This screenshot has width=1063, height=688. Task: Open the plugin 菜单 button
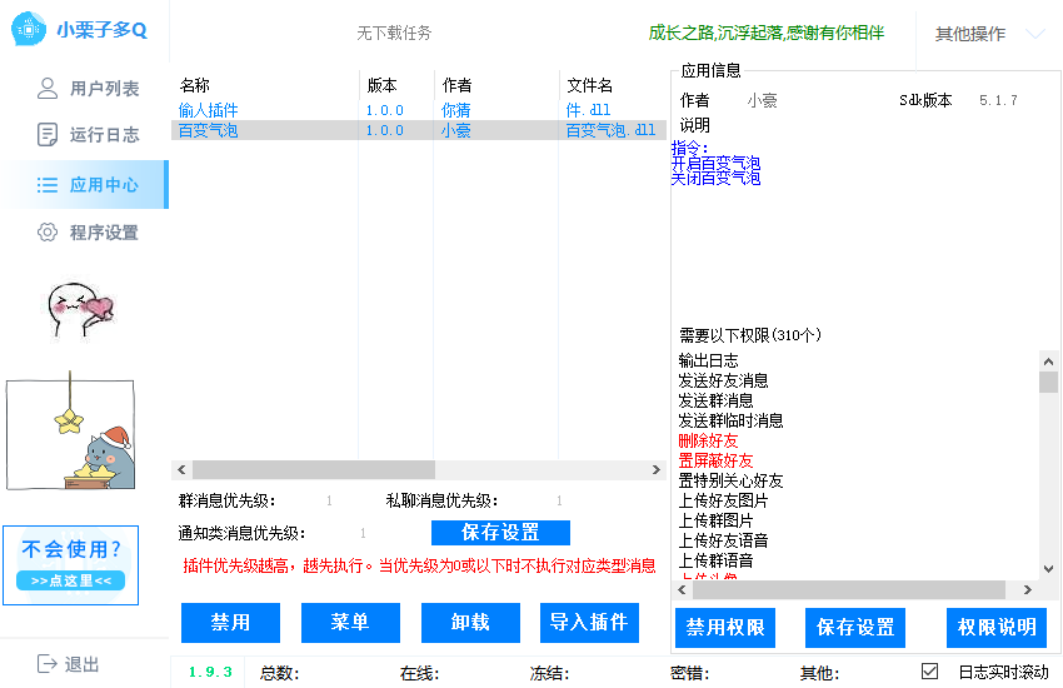[x=350, y=623]
